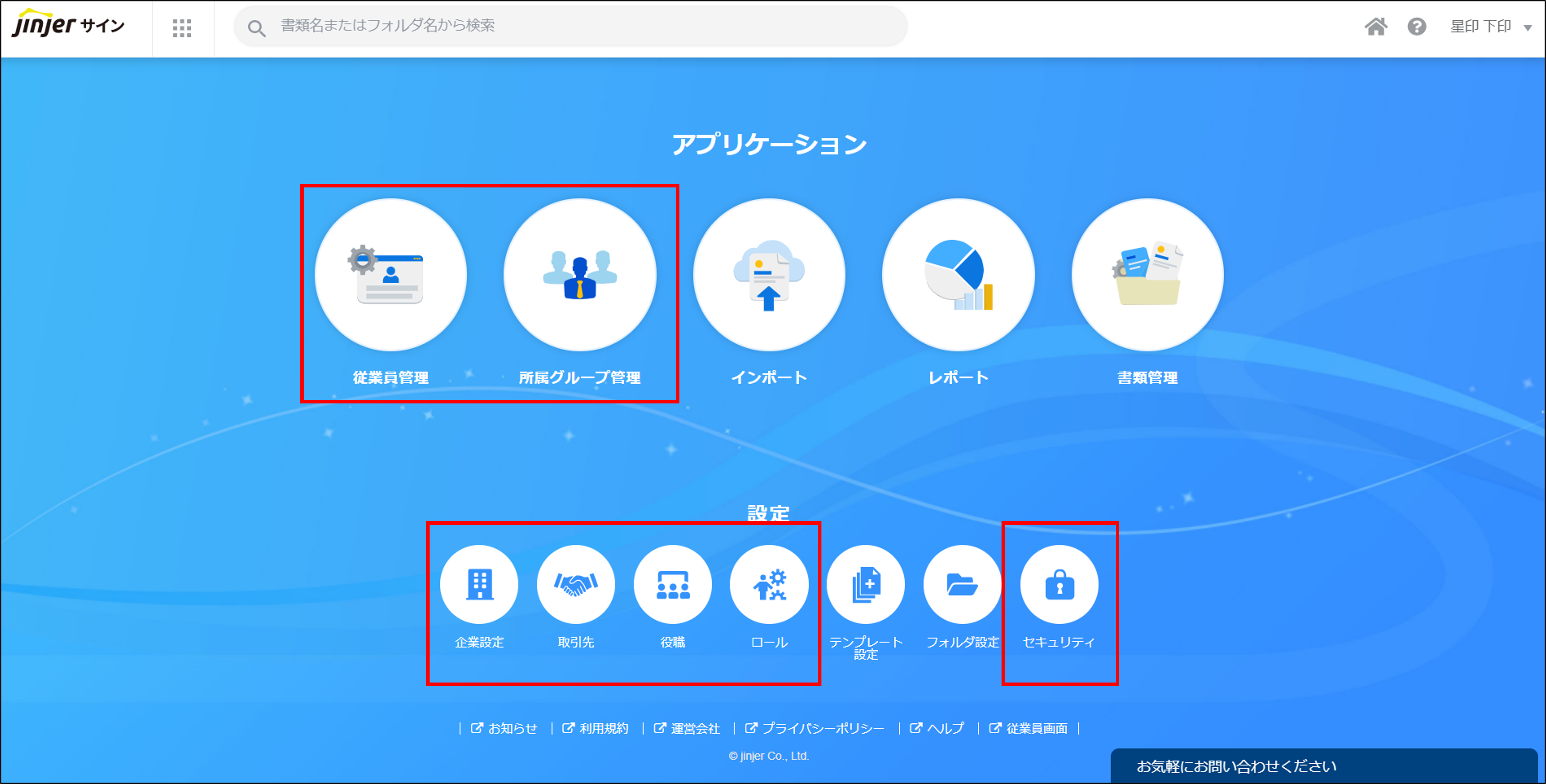Open the 書類管理 folder icon

[1147, 275]
